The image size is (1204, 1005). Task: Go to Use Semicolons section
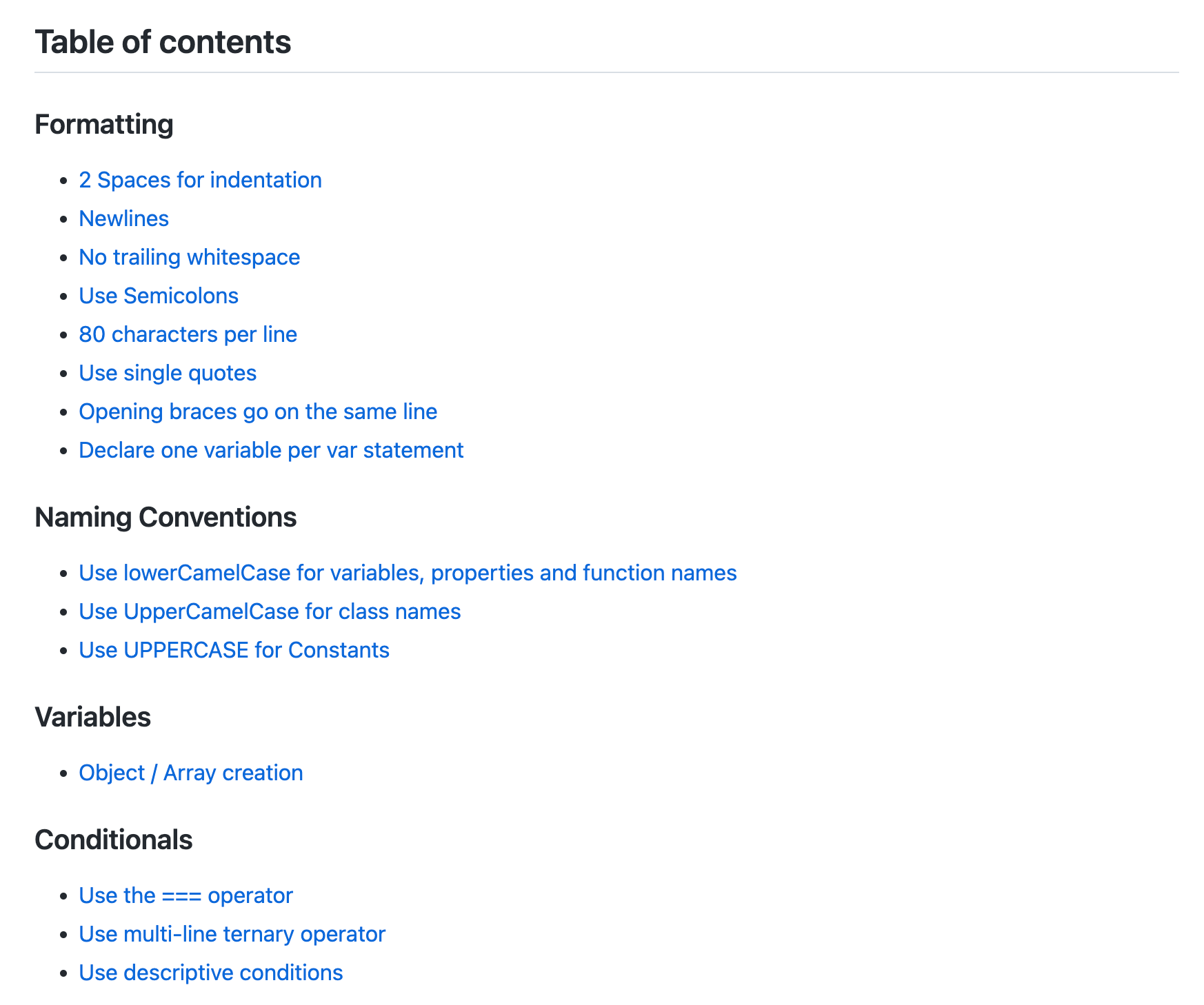[x=159, y=296]
